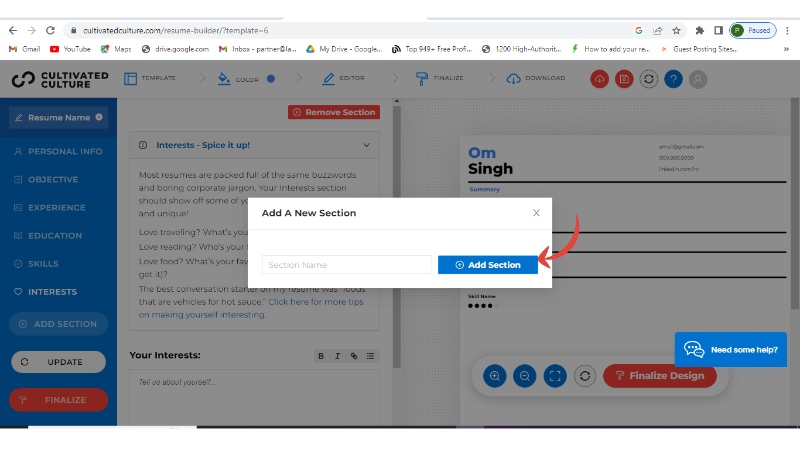Click the blue help question mark icon

coord(674,79)
